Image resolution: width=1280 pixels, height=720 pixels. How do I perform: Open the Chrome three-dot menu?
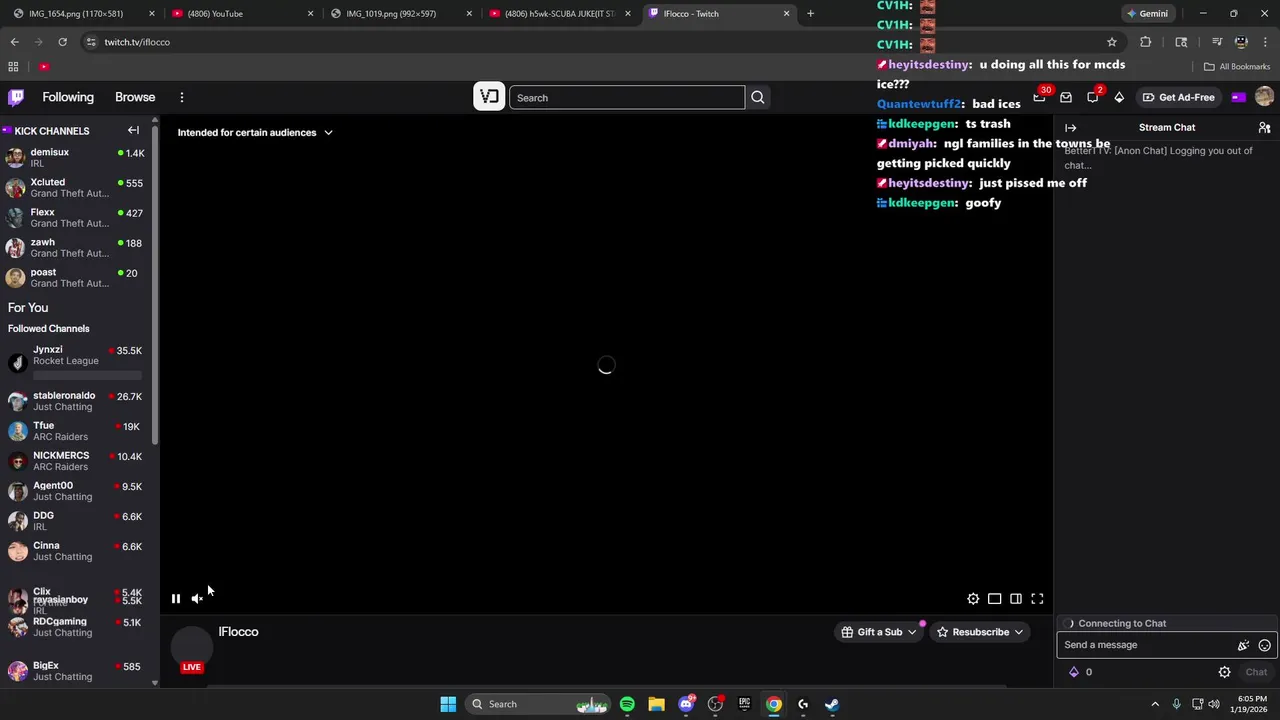click(1266, 42)
